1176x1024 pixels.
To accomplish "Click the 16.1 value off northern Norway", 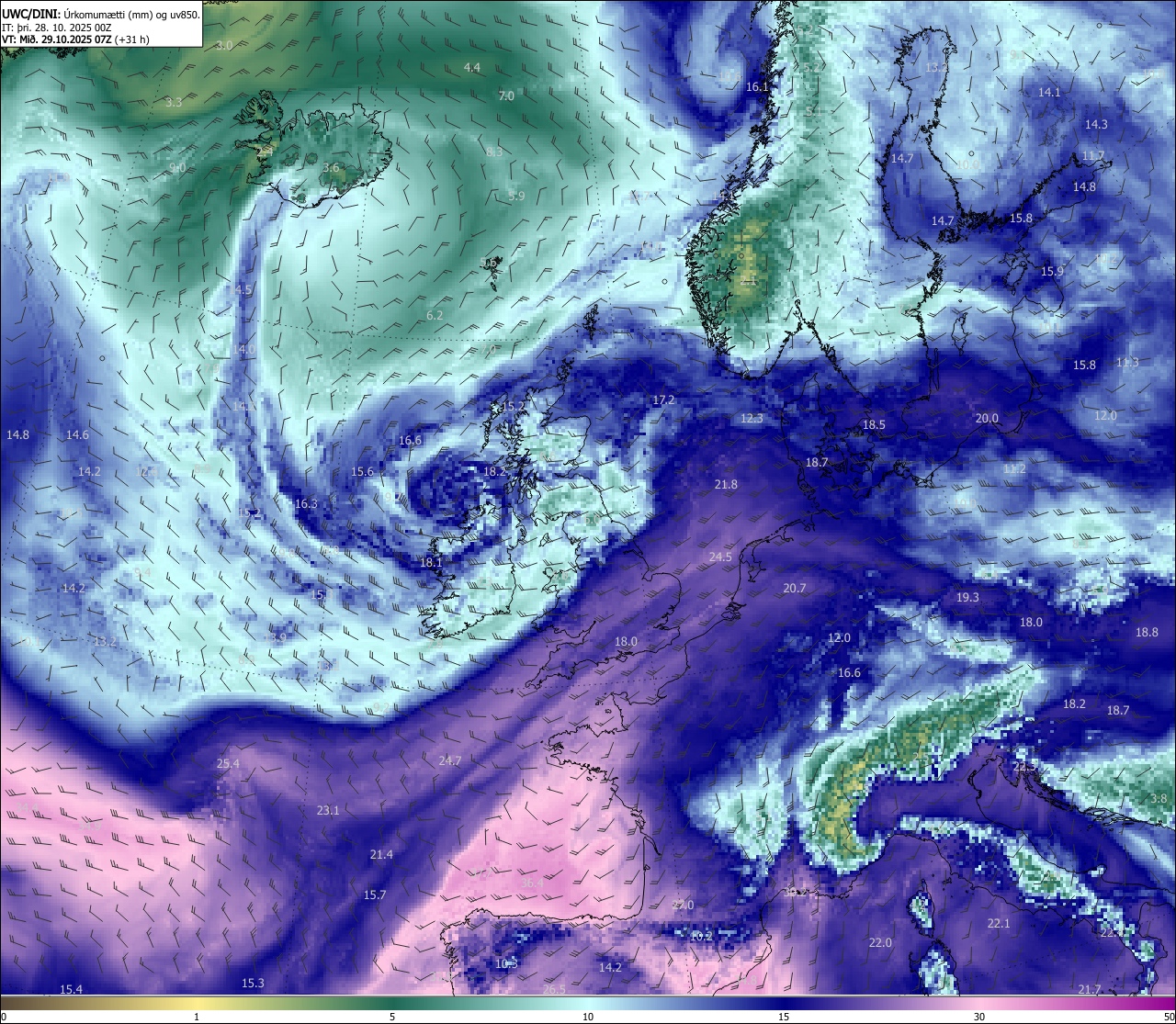I will click(x=757, y=87).
